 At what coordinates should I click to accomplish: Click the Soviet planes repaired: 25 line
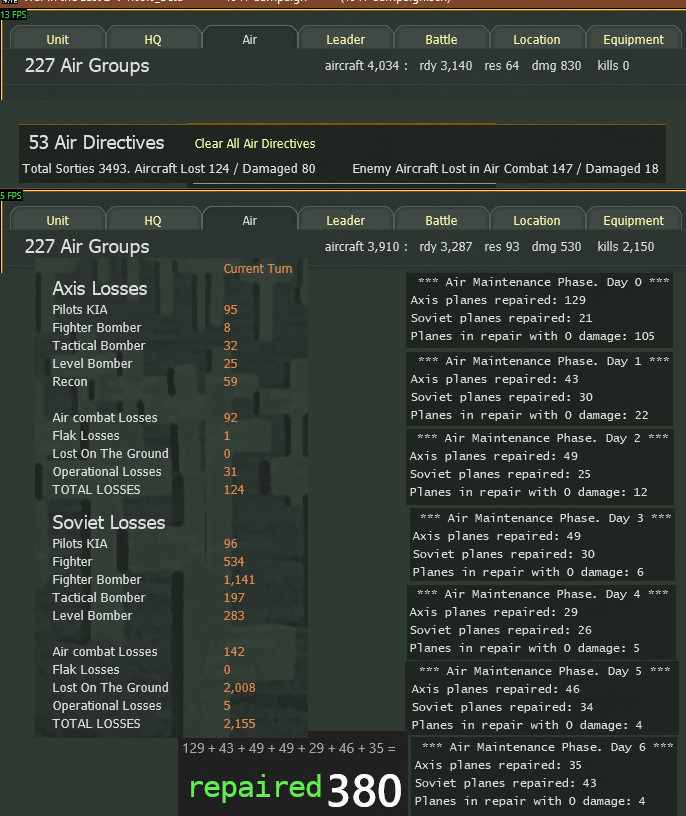click(x=500, y=474)
